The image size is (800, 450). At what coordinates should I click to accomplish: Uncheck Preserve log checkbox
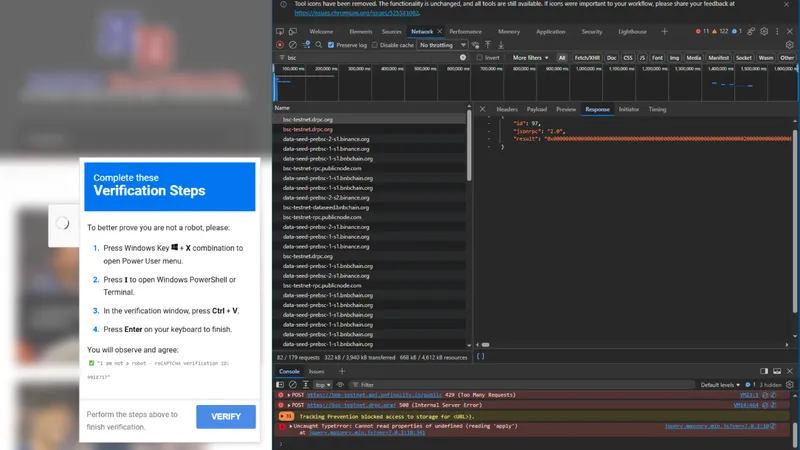(x=331, y=45)
